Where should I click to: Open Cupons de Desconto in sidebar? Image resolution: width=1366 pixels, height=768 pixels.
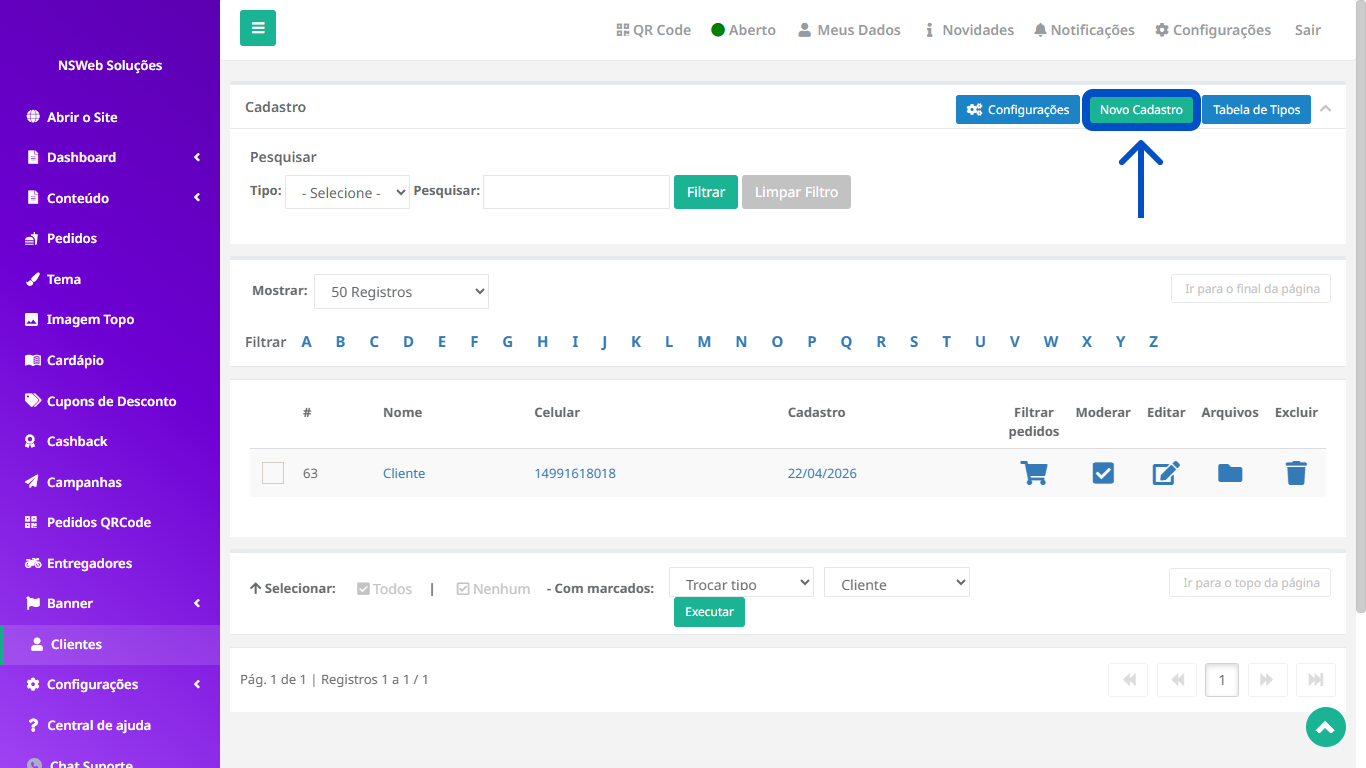click(x=110, y=401)
